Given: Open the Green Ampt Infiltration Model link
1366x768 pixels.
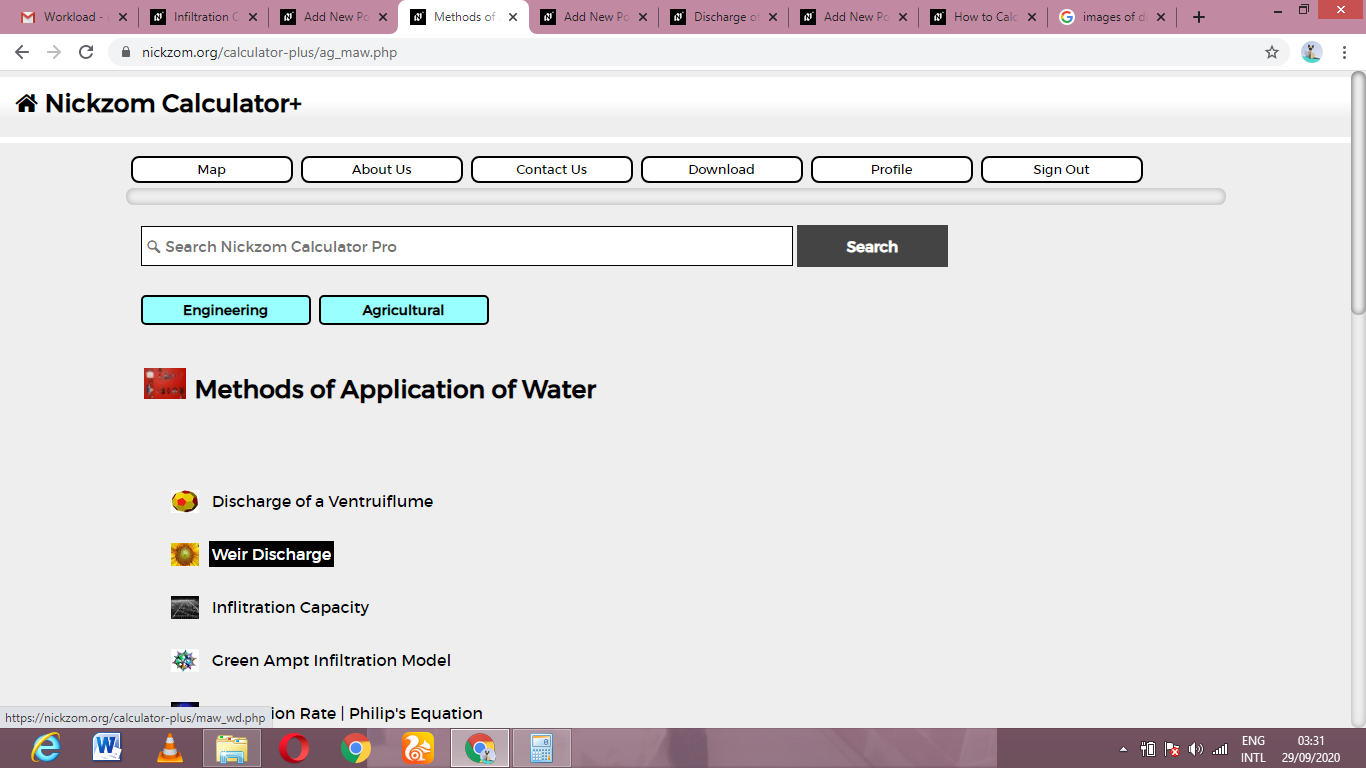Looking at the screenshot, I should (x=331, y=660).
